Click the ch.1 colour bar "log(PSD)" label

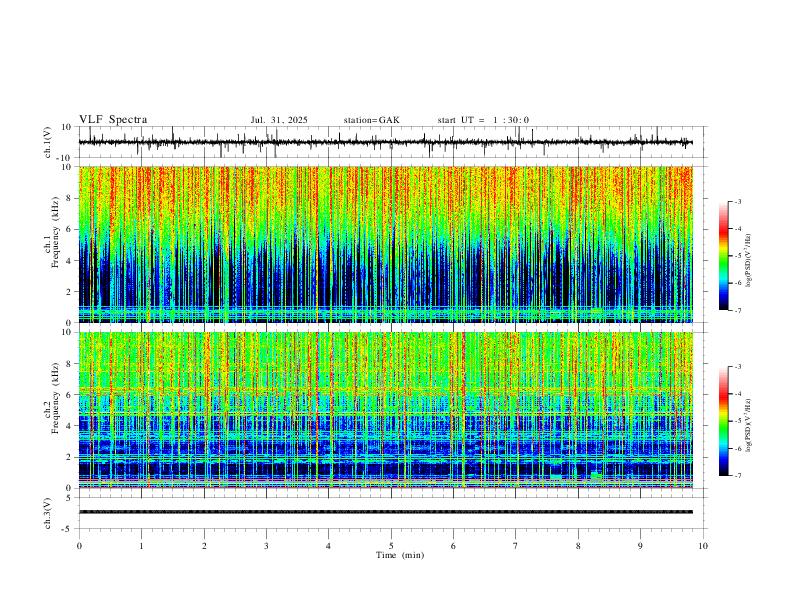(x=748, y=261)
